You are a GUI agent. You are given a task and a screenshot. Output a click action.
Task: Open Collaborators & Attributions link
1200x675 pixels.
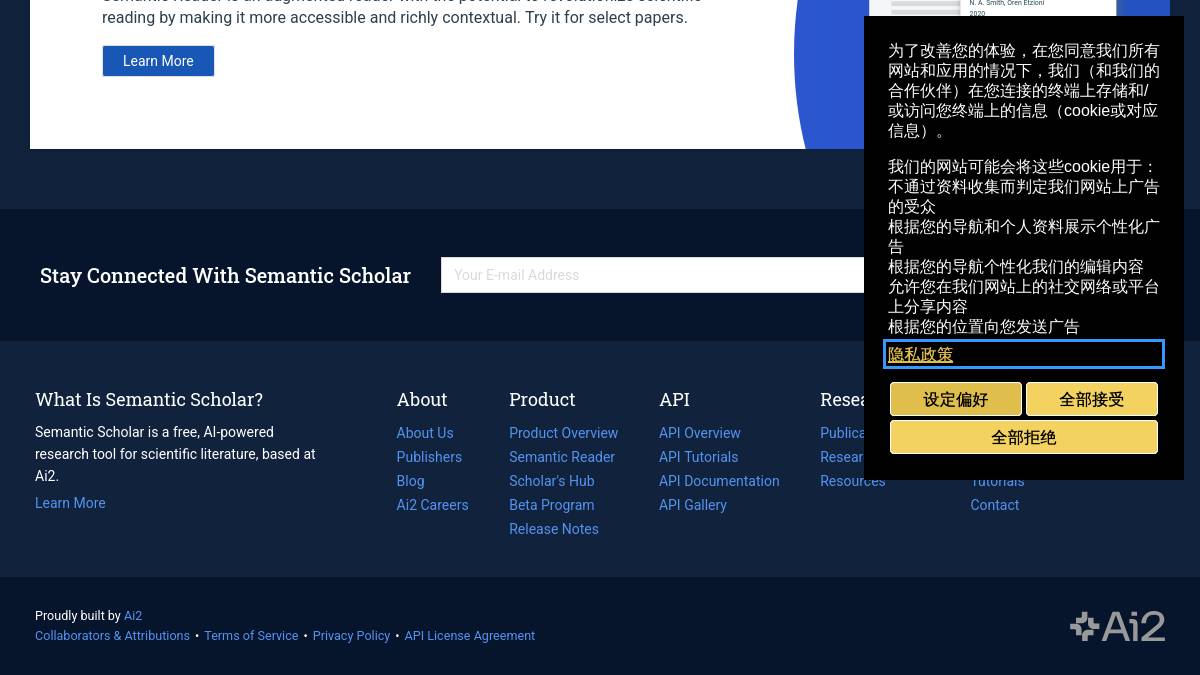pyautogui.click(x=112, y=636)
